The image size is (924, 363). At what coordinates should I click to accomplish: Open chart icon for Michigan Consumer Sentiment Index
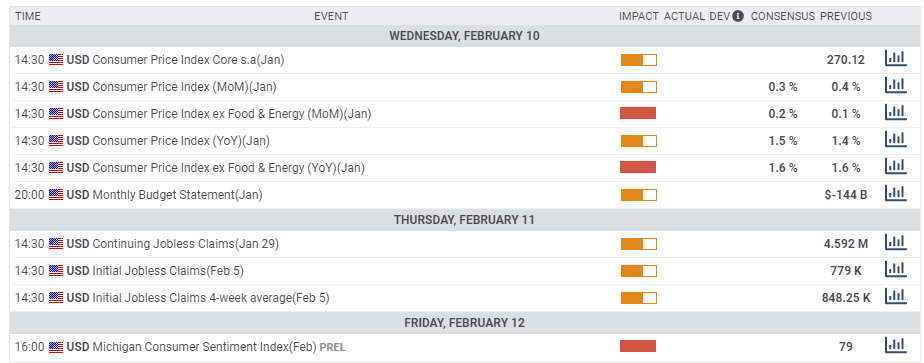coord(895,345)
